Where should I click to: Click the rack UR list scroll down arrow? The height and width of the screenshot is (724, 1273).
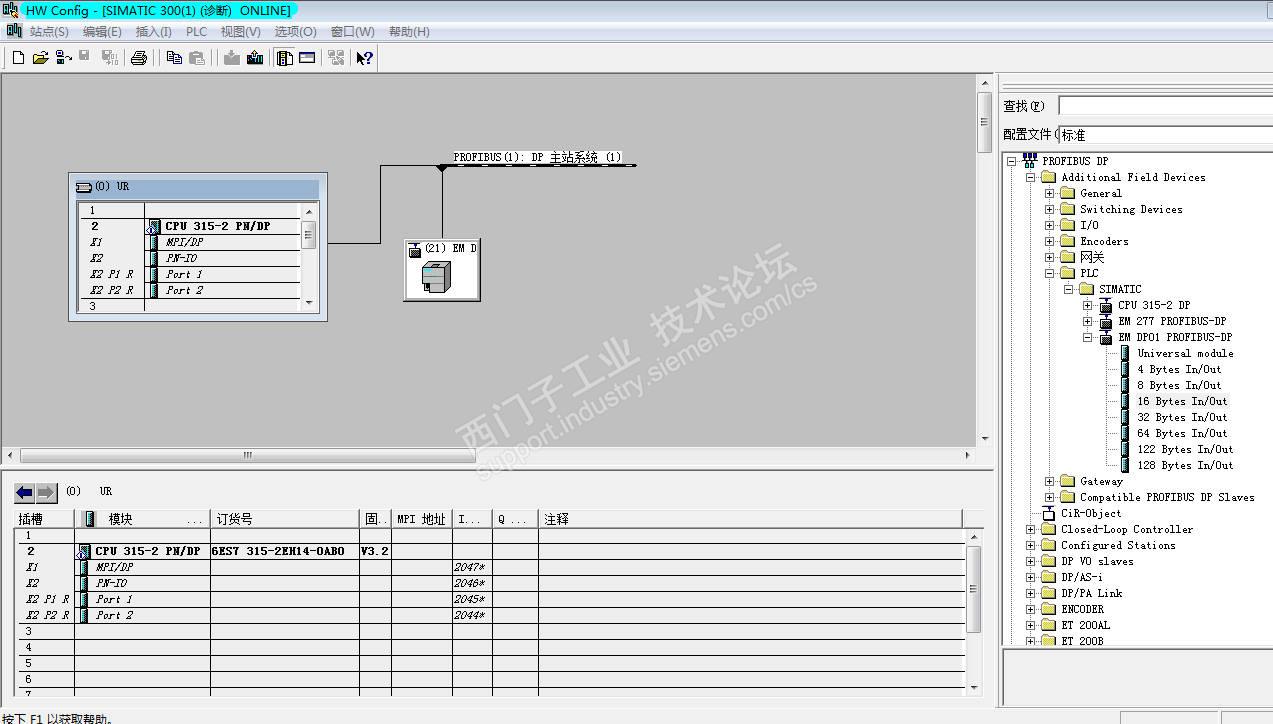[x=309, y=302]
